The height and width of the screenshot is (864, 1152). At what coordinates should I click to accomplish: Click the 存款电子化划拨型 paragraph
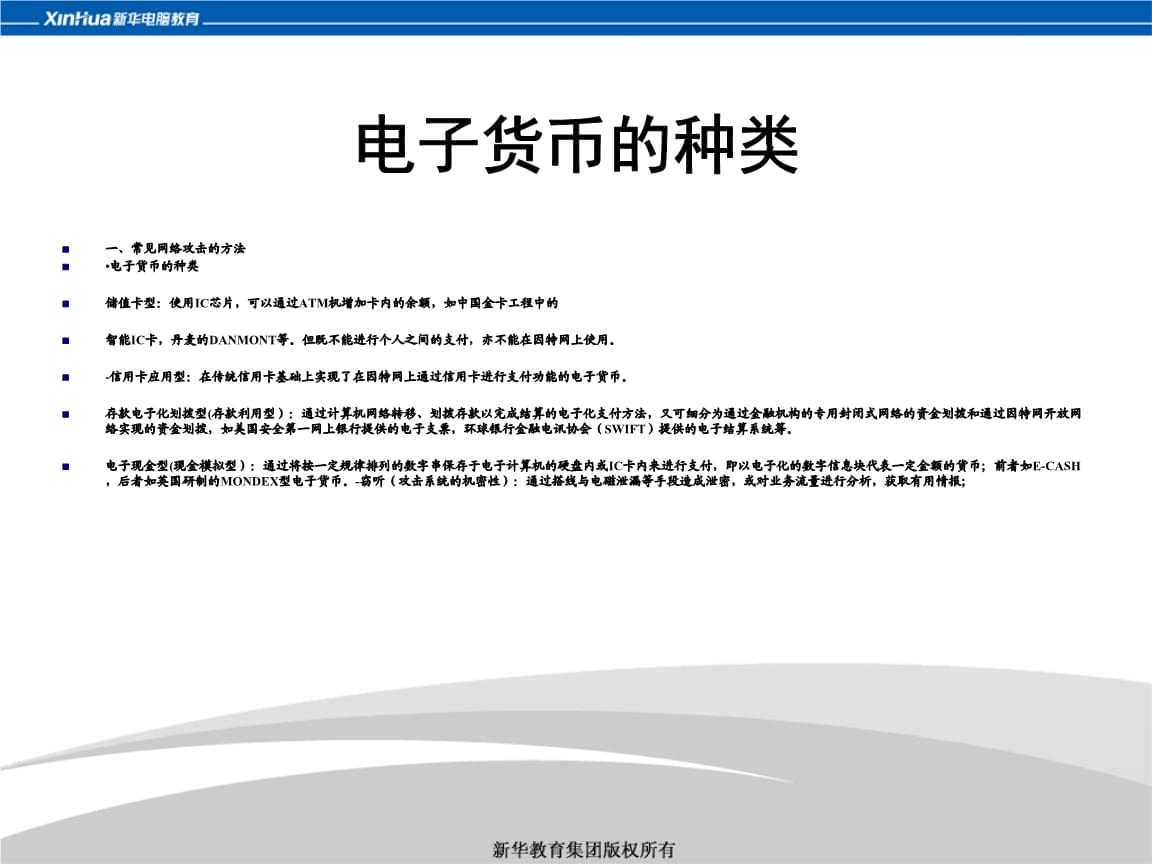593,421
